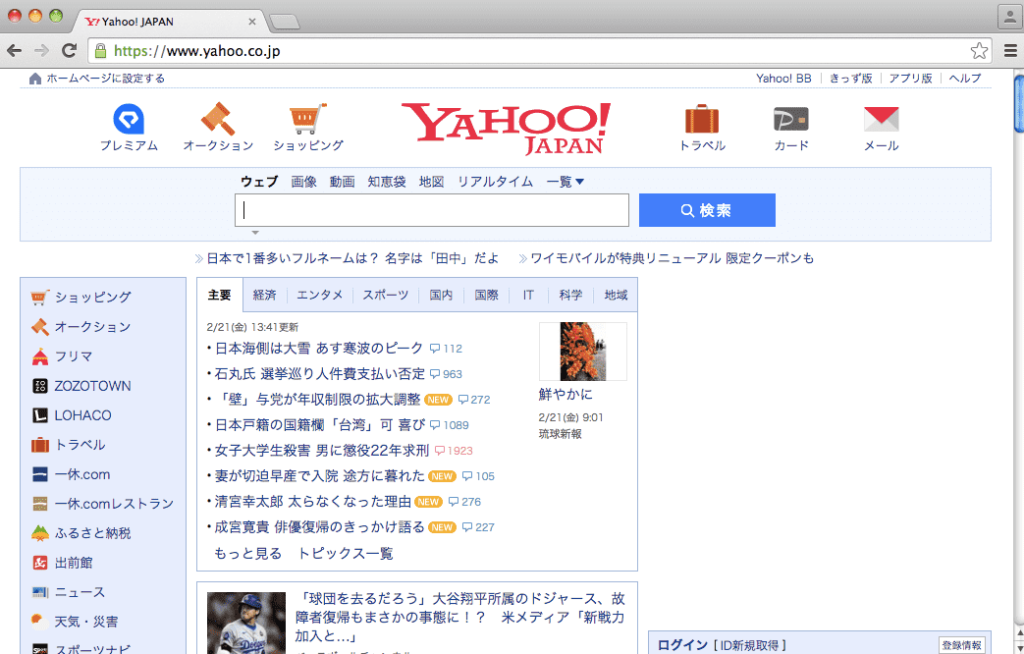Open the Auction gavel icon in header
1024x654 pixels.
pos(217,119)
